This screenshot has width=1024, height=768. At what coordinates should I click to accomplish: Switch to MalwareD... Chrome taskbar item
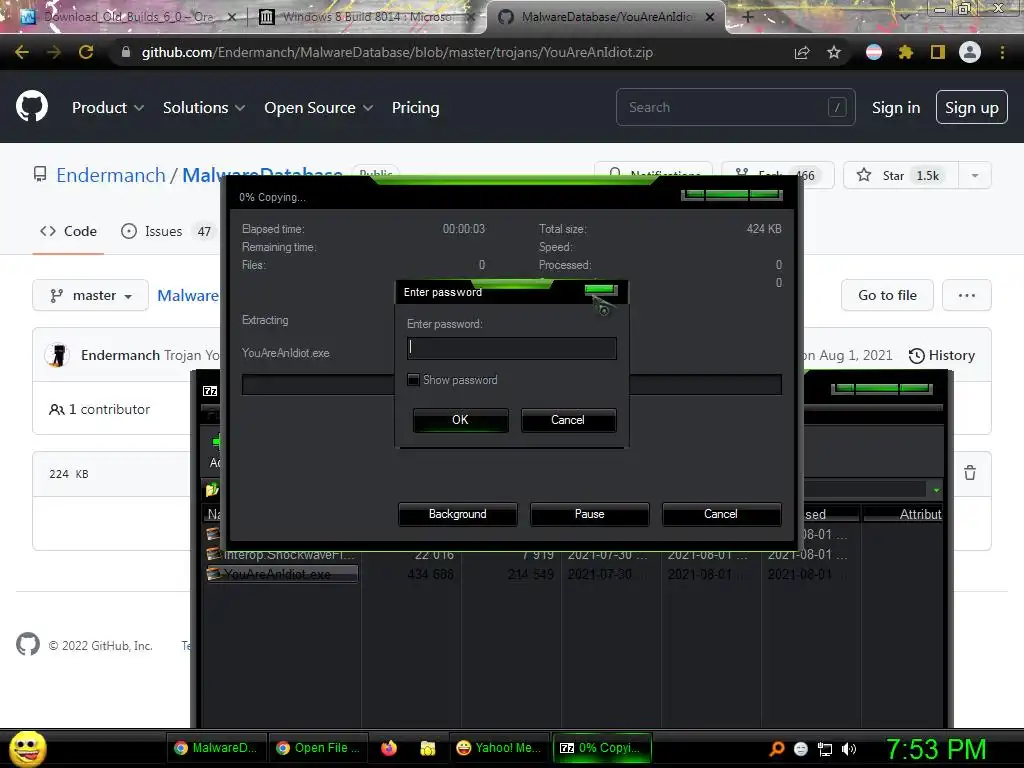click(216, 748)
